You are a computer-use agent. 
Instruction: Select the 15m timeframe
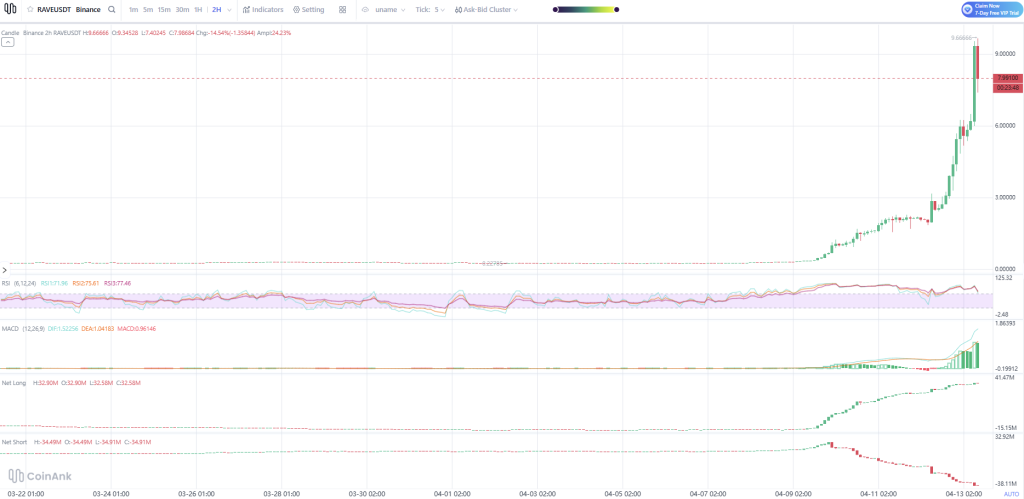click(164, 9)
